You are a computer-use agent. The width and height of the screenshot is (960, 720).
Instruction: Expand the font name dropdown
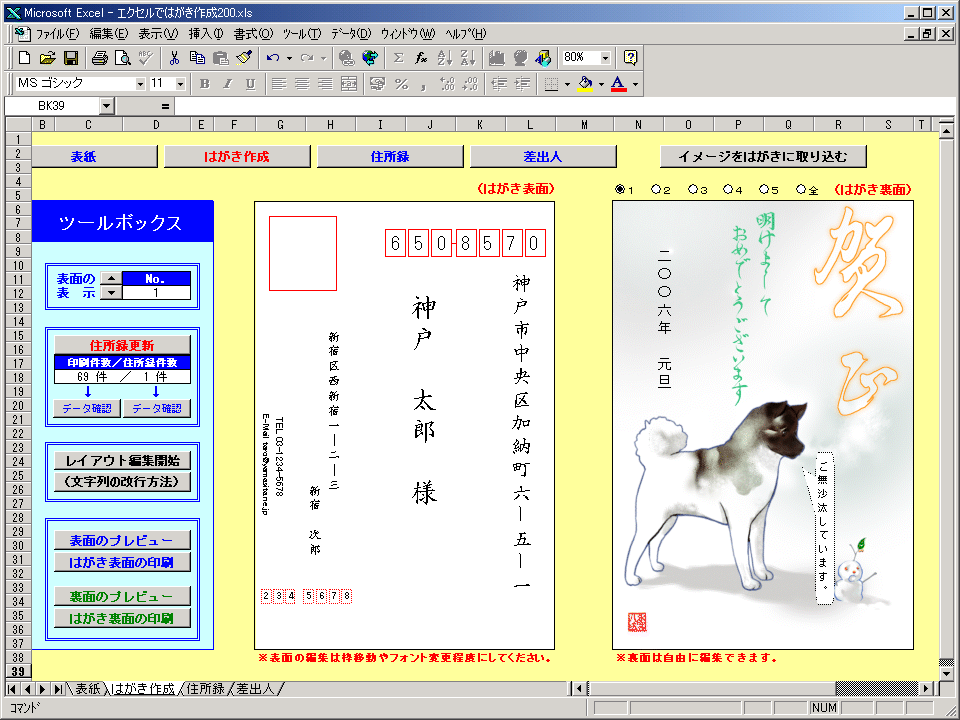pyautogui.click(x=140, y=84)
